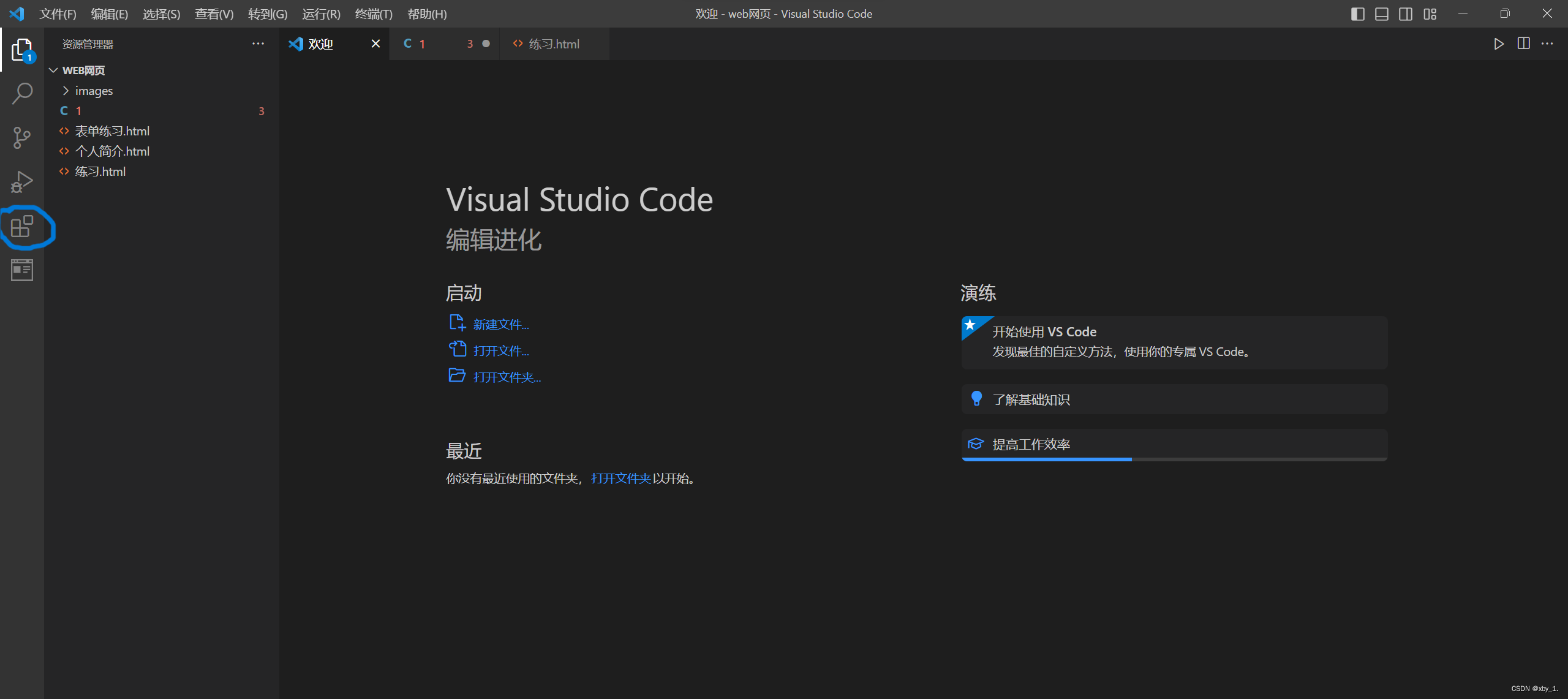Open the Search view in the activity bar
This screenshot has height=699, width=1568.
(22, 94)
